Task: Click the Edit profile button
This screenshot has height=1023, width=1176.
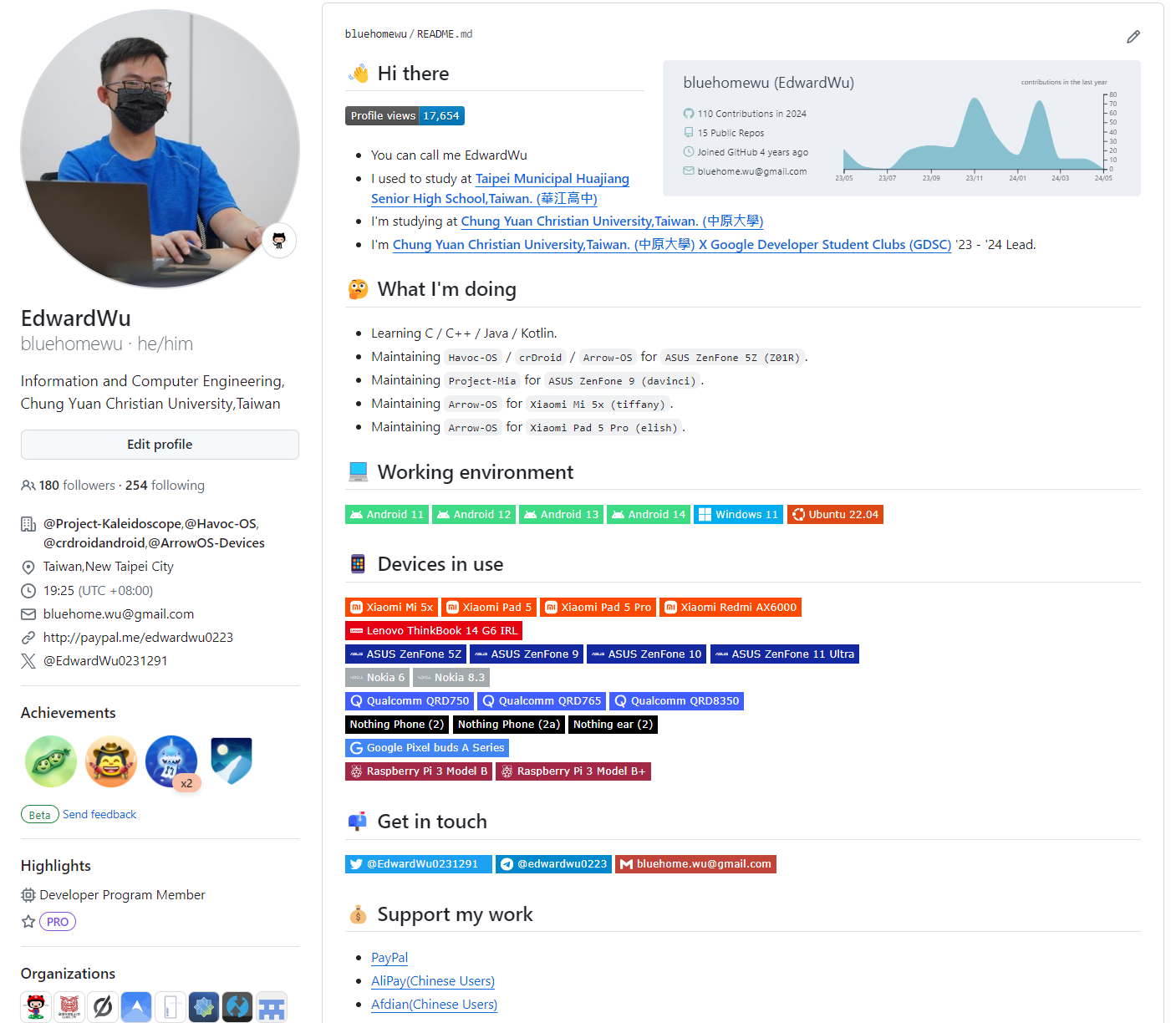Action: point(160,445)
